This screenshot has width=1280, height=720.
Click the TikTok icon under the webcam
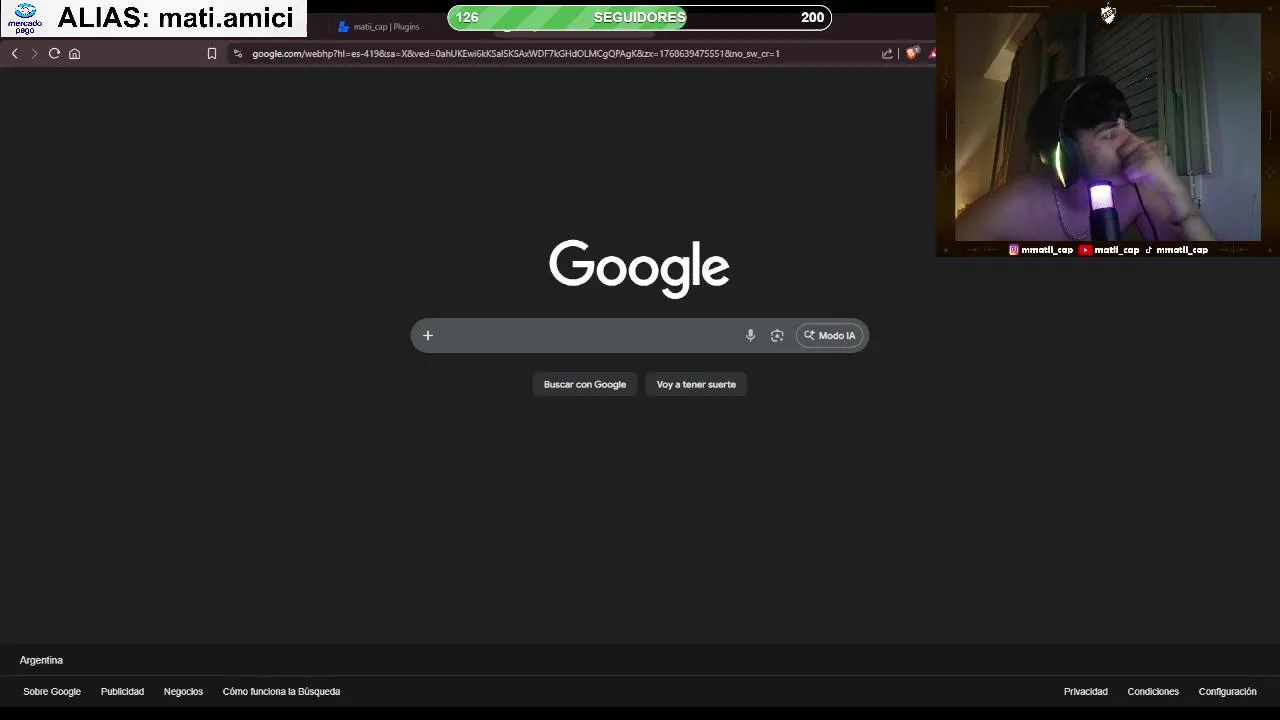(1148, 250)
